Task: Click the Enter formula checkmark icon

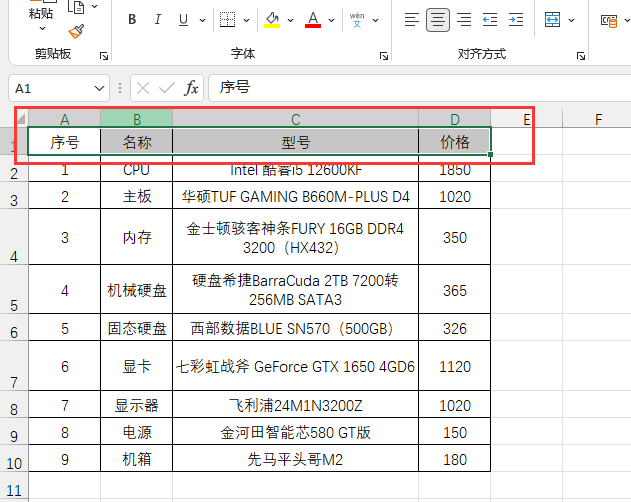Action: click(x=167, y=88)
